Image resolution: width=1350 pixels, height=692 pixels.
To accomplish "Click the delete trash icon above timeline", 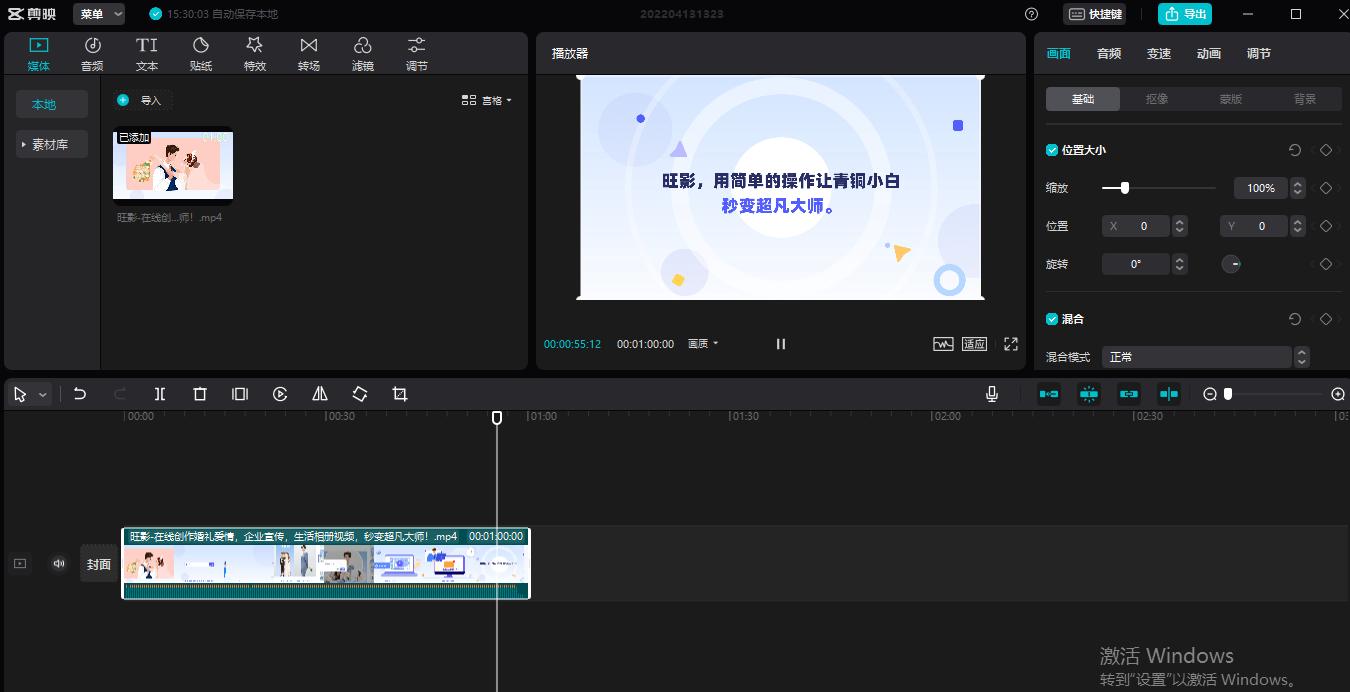I will (x=200, y=394).
